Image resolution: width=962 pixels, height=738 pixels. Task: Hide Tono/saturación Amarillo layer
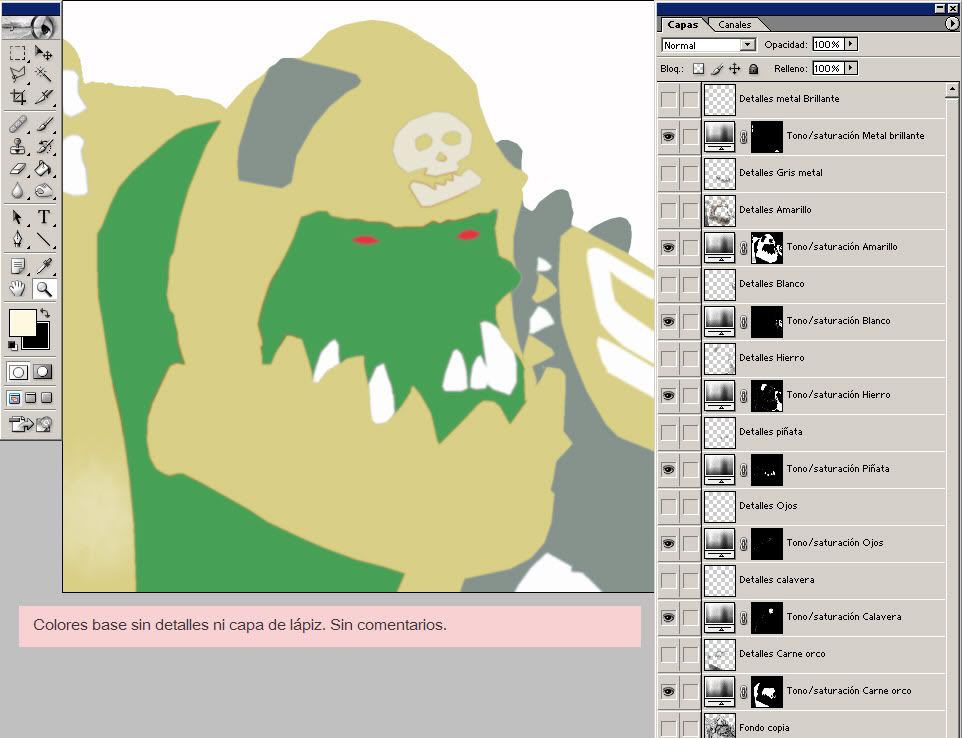(x=668, y=247)
